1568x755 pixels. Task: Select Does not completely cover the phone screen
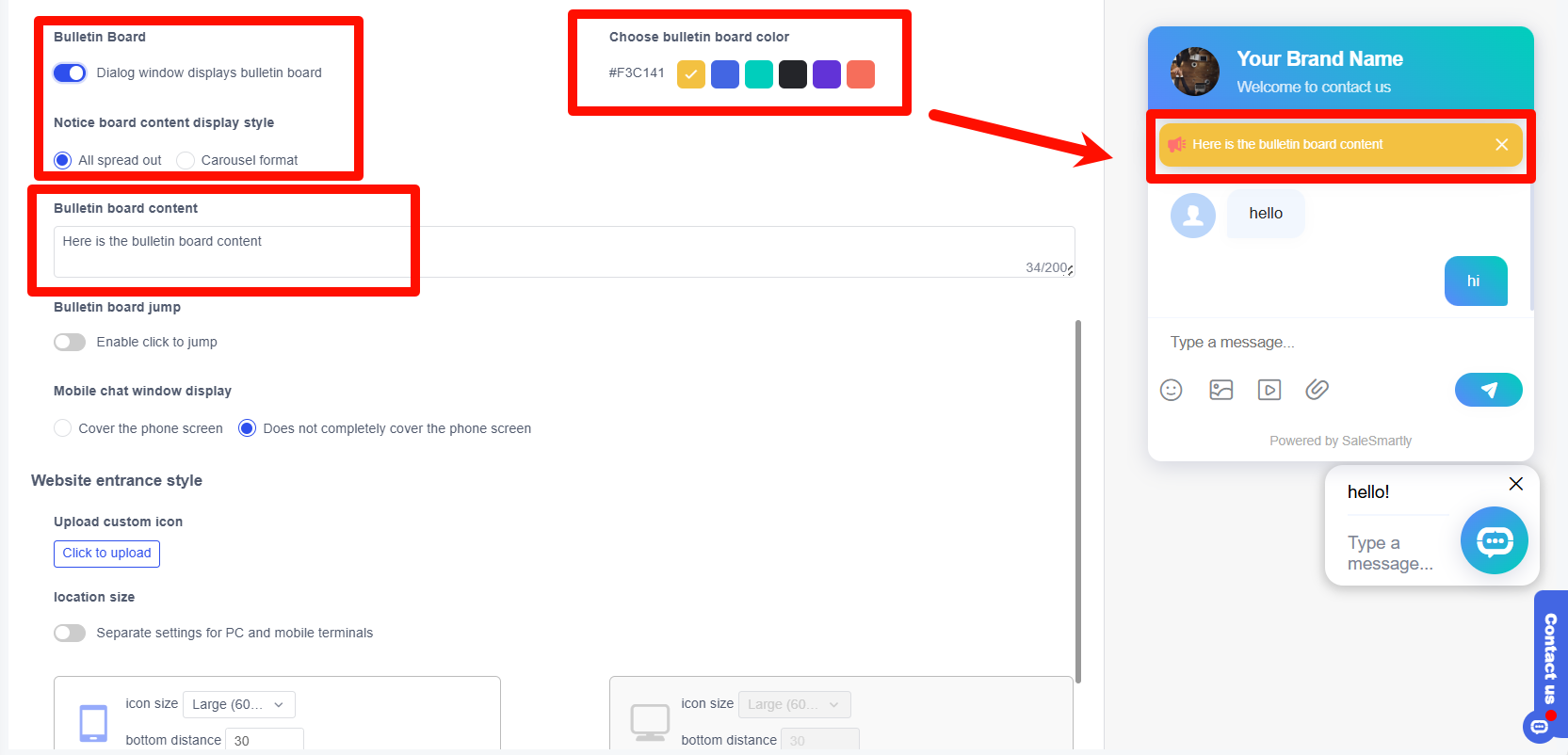pyautogui.click(x=248, y=428)
